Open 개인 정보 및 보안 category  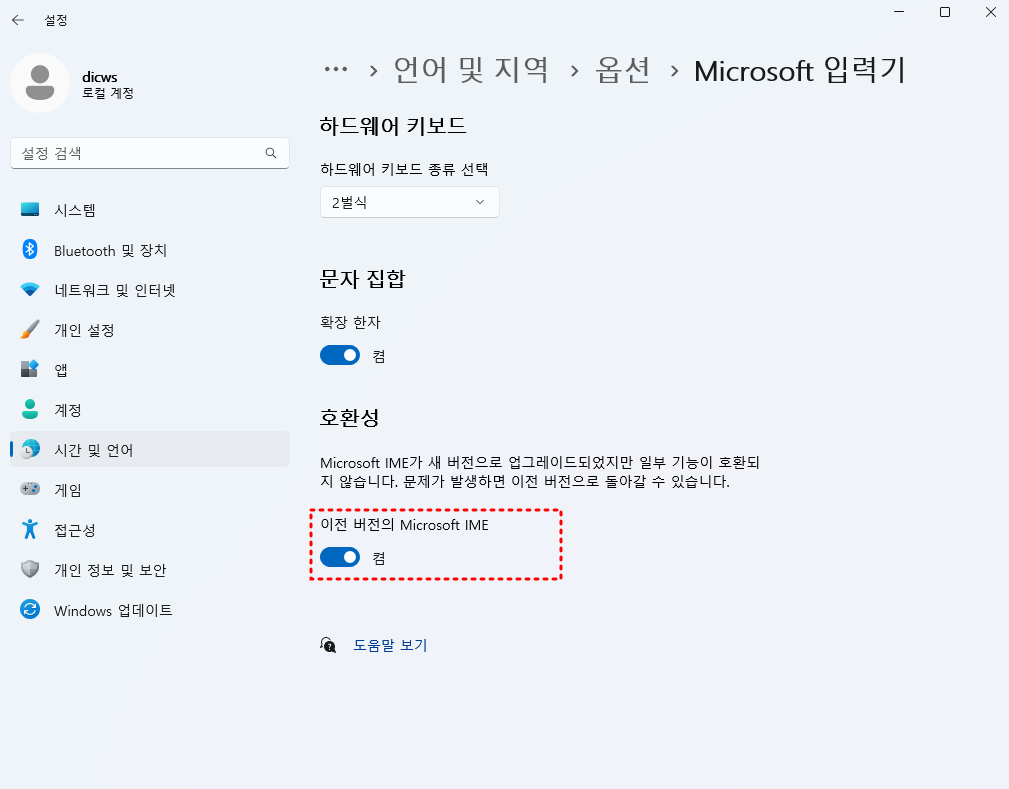tap(150, 569)
